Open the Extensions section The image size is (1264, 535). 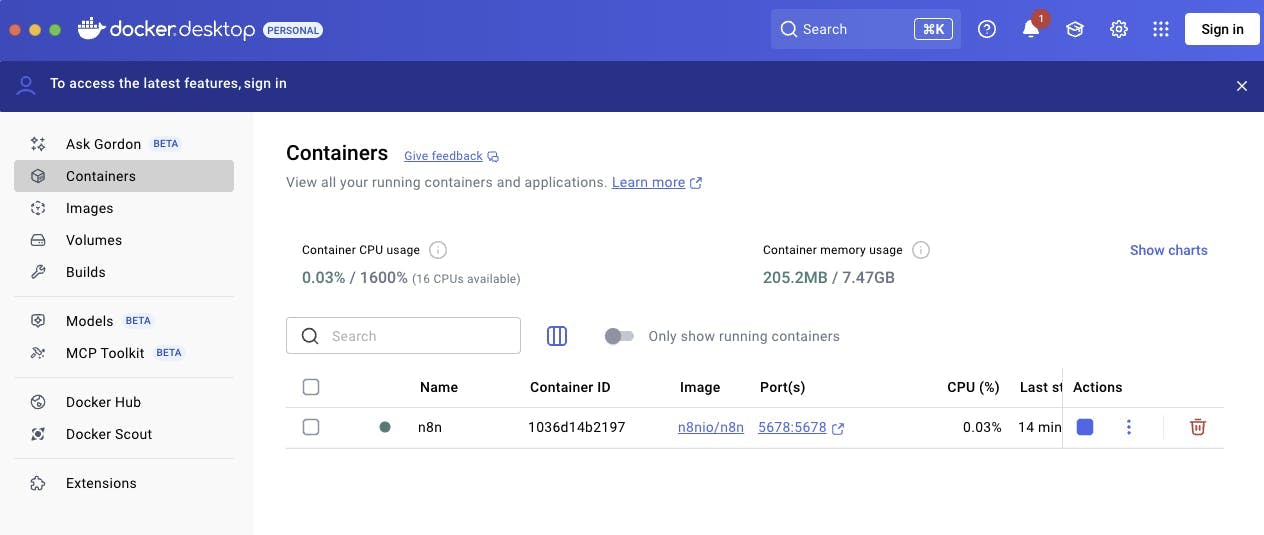(x=124, y=483)
